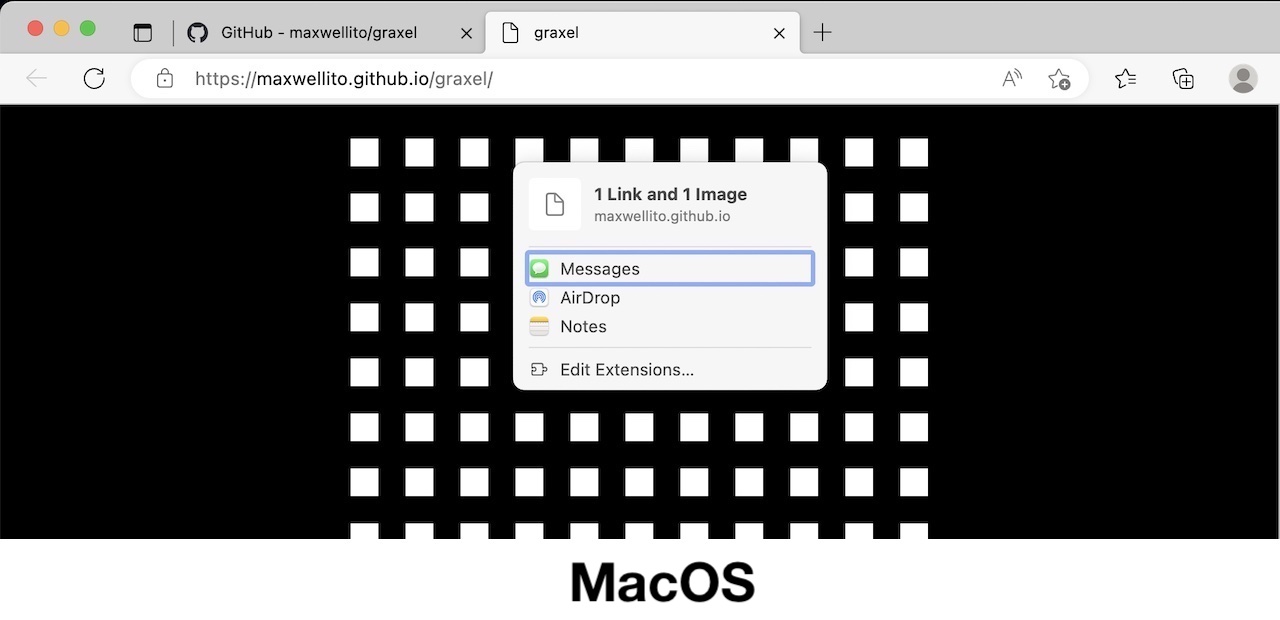Open the Favorites list icon
This screenshot has width=1280, height=620.
[x=1125, y=78]
